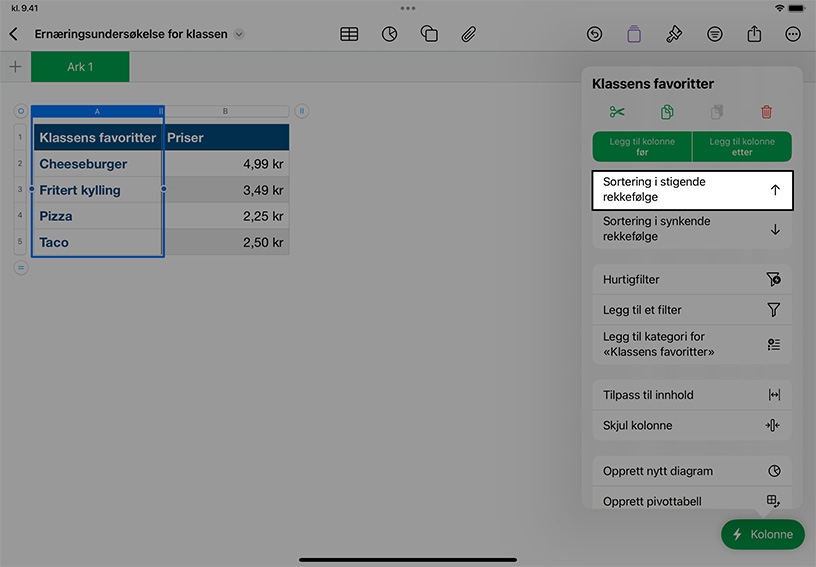
Task: Select the 4,99 kr price cell
Action: (x=226, y=164)
